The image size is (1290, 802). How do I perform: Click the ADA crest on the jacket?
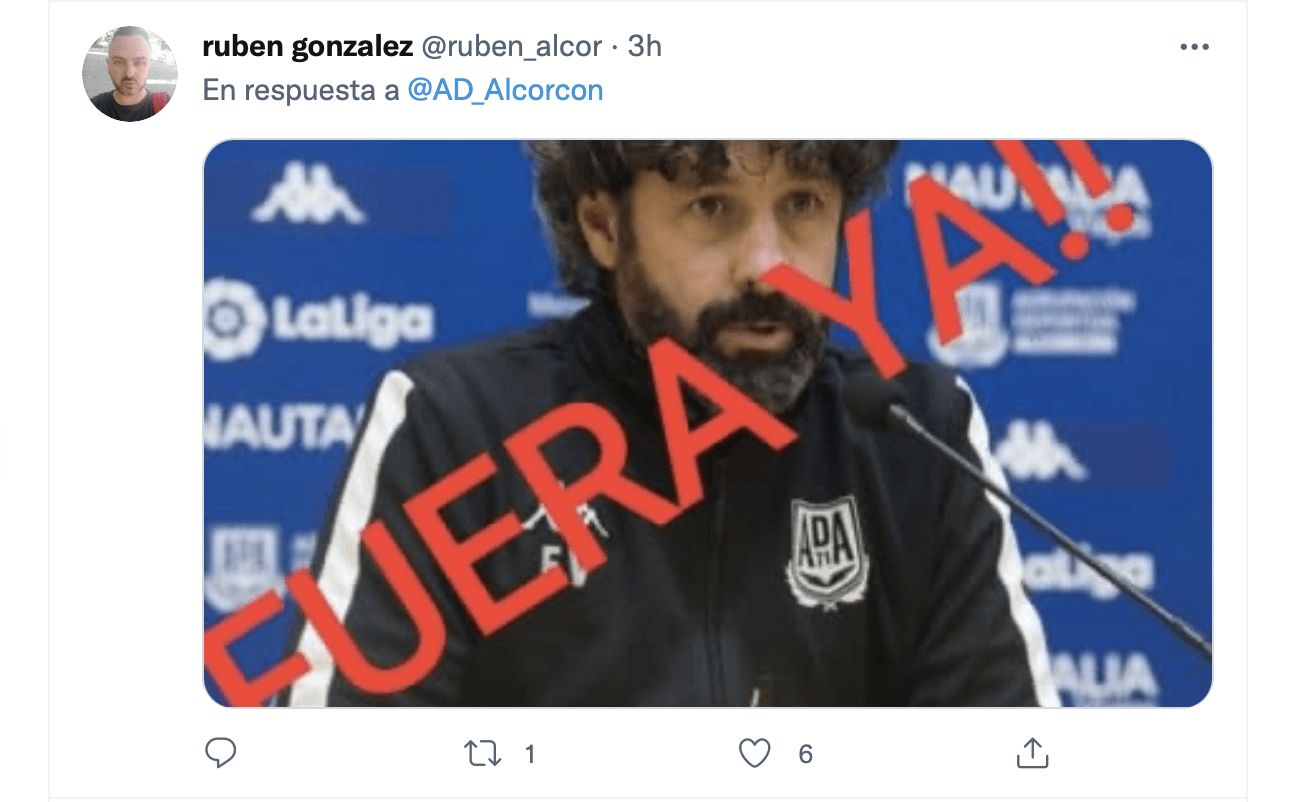point(827,552)
